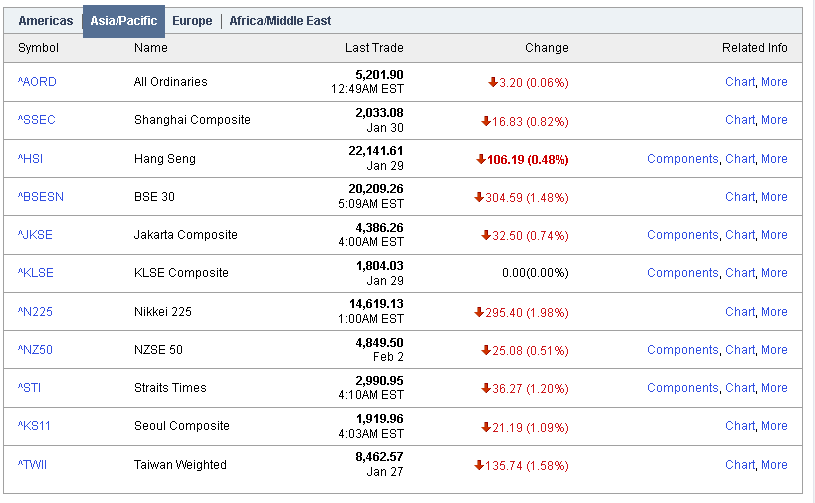Open the ^N225 symbol link
The width and height of the screenshot is (815, 503).
click(35, 312)
